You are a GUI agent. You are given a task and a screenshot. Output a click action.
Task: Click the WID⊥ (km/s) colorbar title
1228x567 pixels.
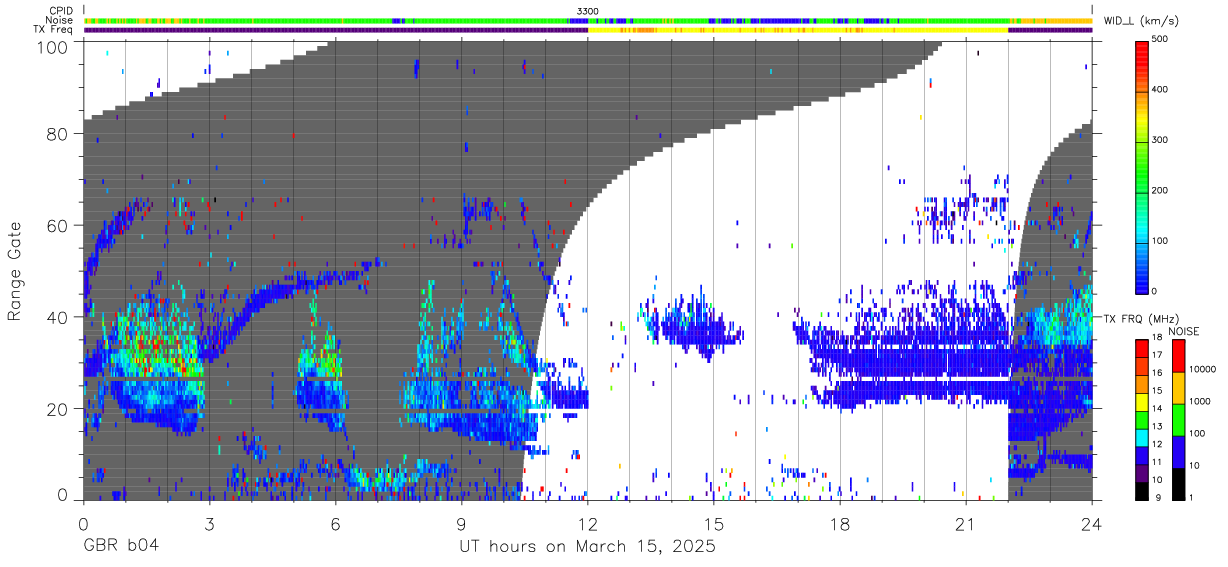(1143, 21)
